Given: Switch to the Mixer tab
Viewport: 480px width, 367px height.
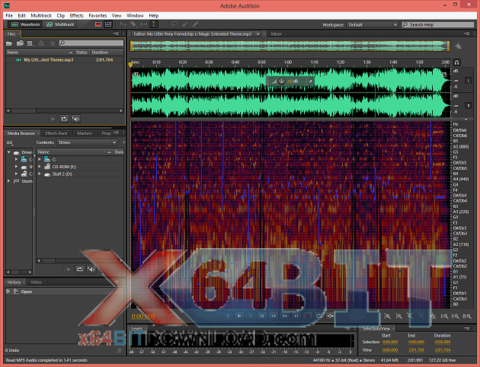Looking at the screenshot, I should [x=276, y=34].
